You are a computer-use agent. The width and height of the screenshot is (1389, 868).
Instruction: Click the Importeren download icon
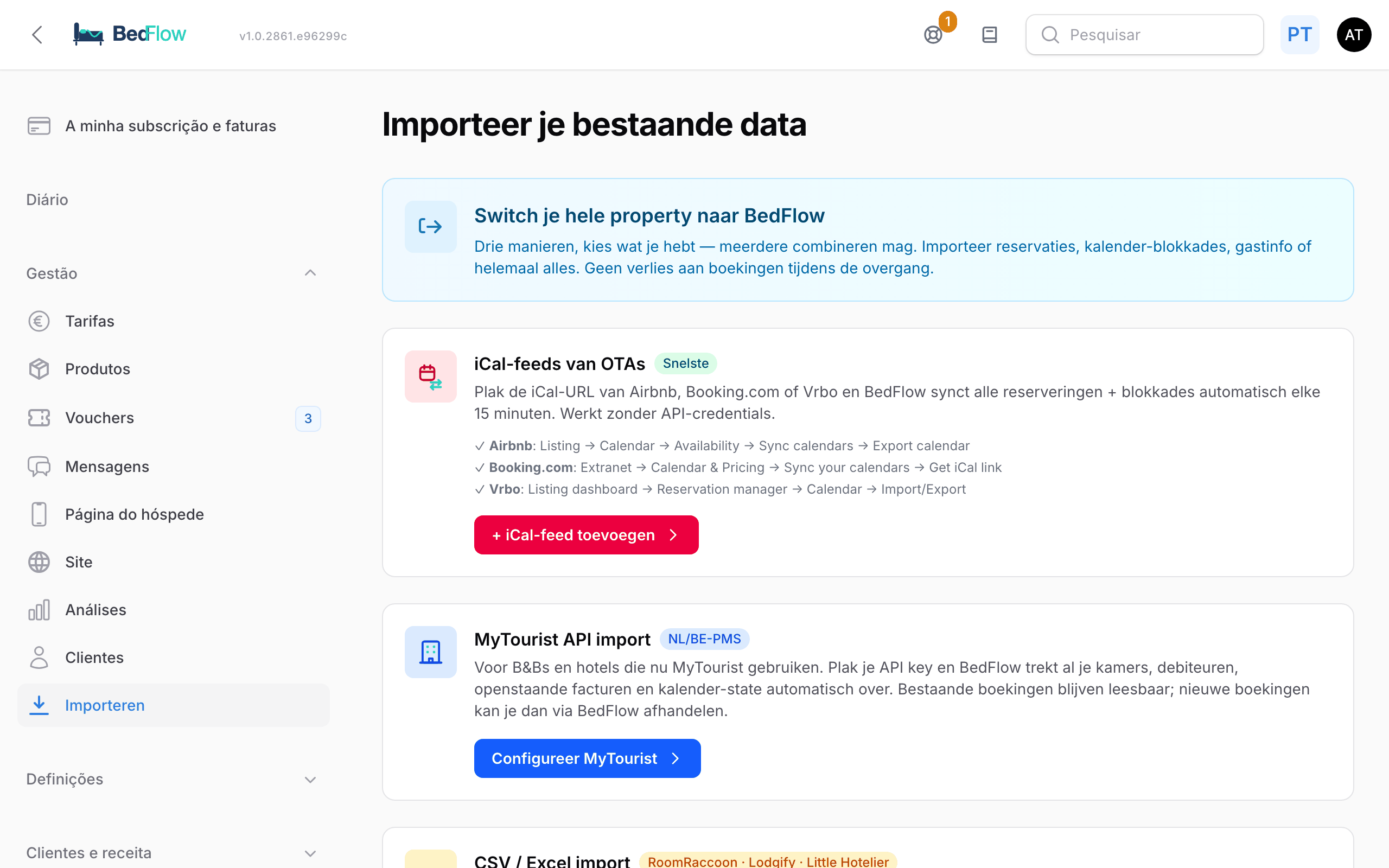(39, 705)
